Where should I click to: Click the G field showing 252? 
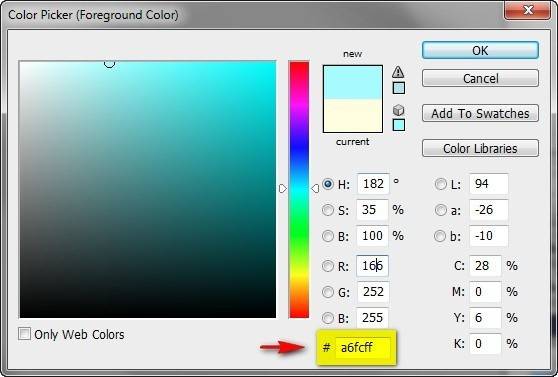tap(373, 292)
